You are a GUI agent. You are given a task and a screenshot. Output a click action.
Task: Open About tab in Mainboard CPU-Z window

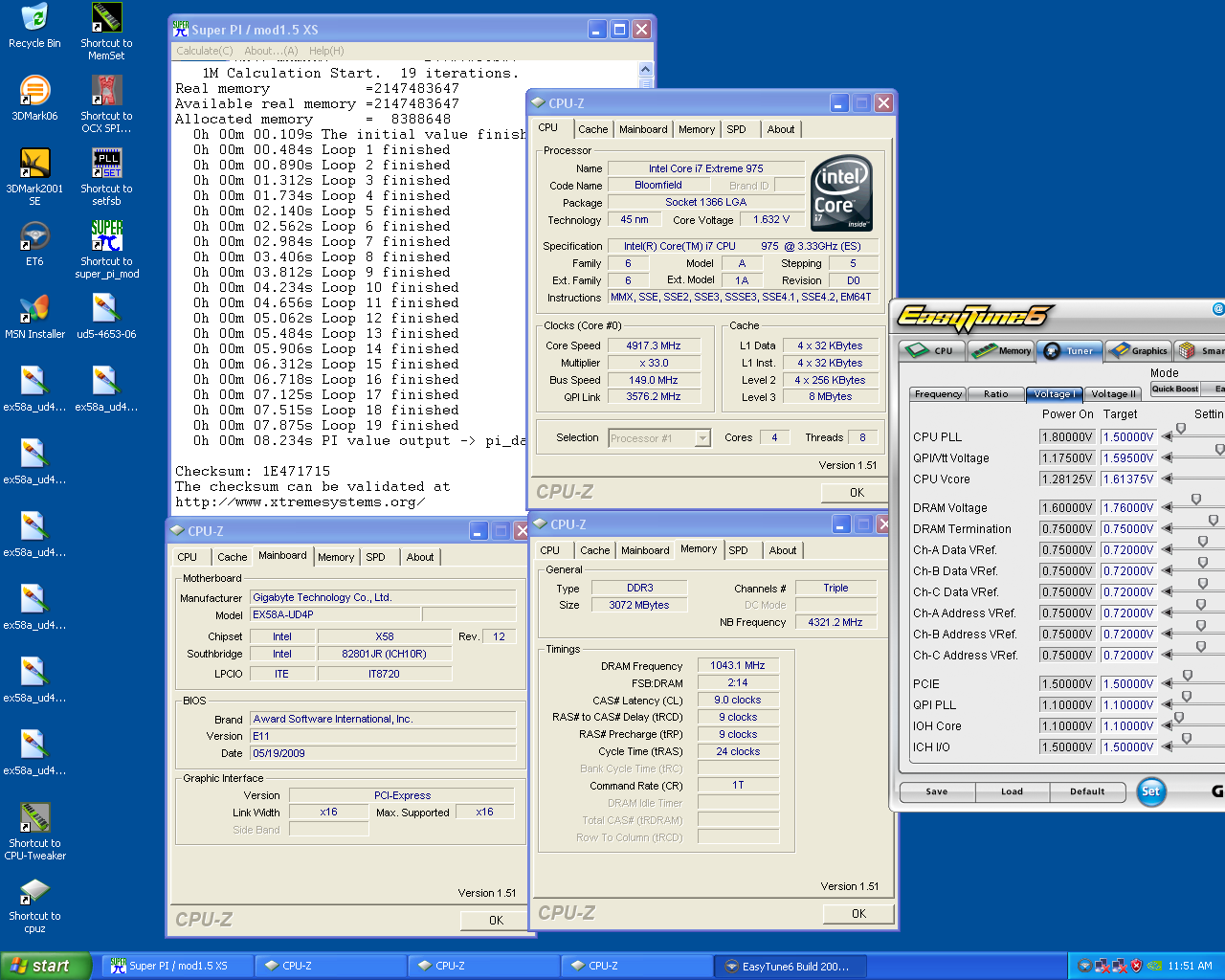pyautogui.click(x=420, y=557)
